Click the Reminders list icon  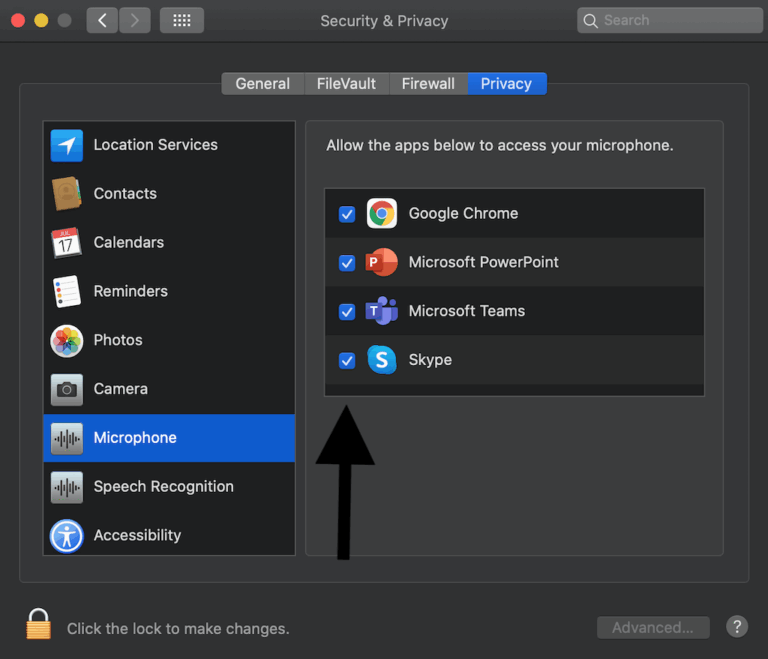(x=67, y=291)
